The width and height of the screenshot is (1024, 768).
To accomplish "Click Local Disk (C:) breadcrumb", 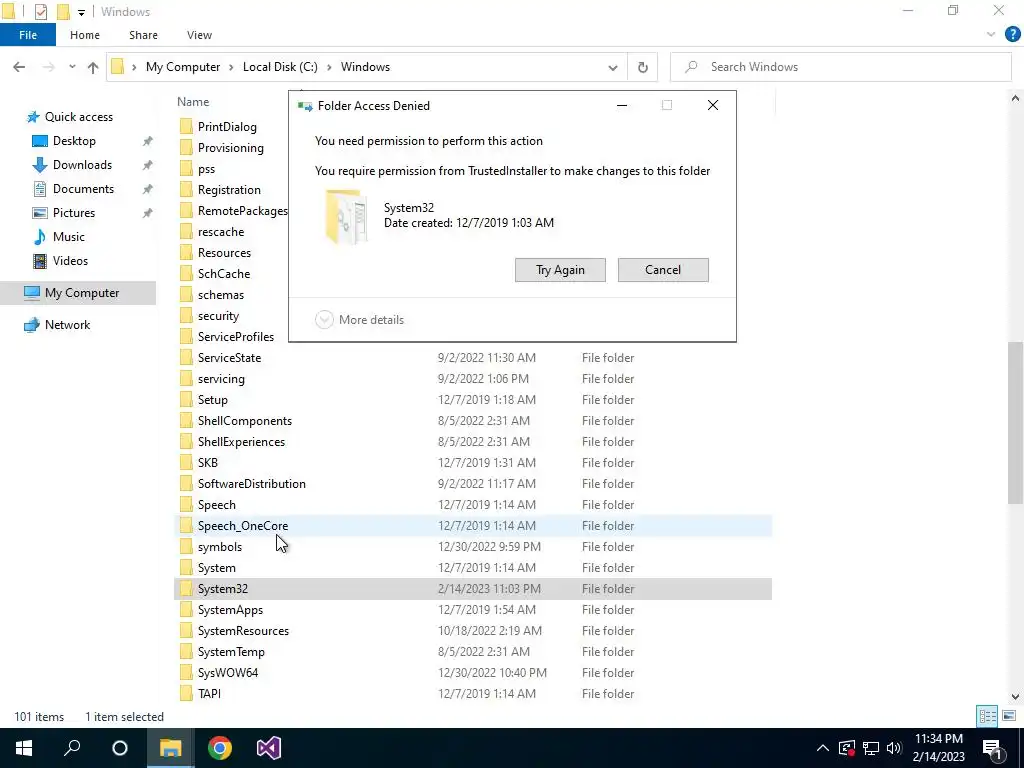I will [x=280, y=67].
